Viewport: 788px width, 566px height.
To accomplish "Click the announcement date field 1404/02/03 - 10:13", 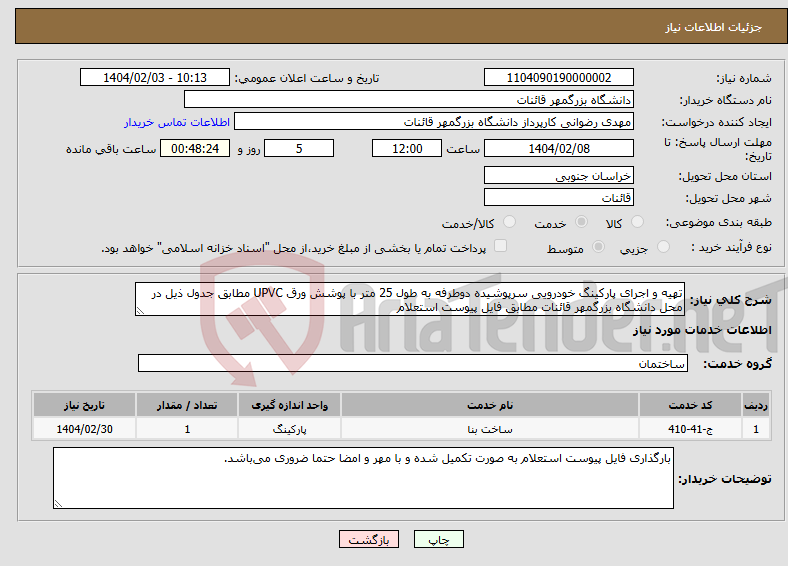I will click(155, 77).
